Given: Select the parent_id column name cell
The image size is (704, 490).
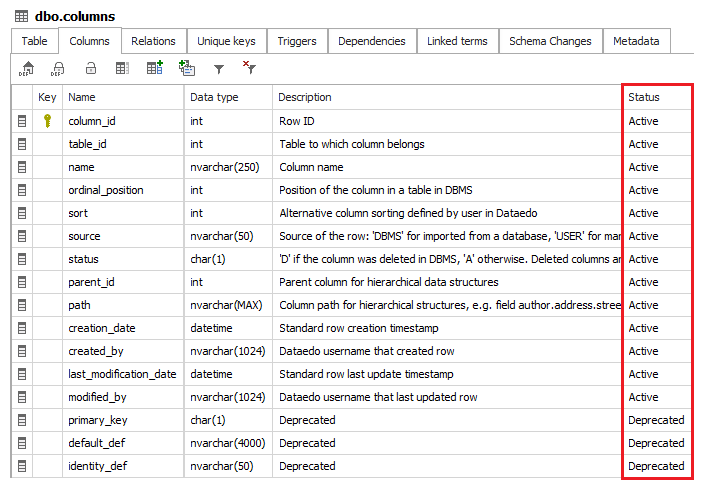Looking at the screenshot, I should click(92, 282).
